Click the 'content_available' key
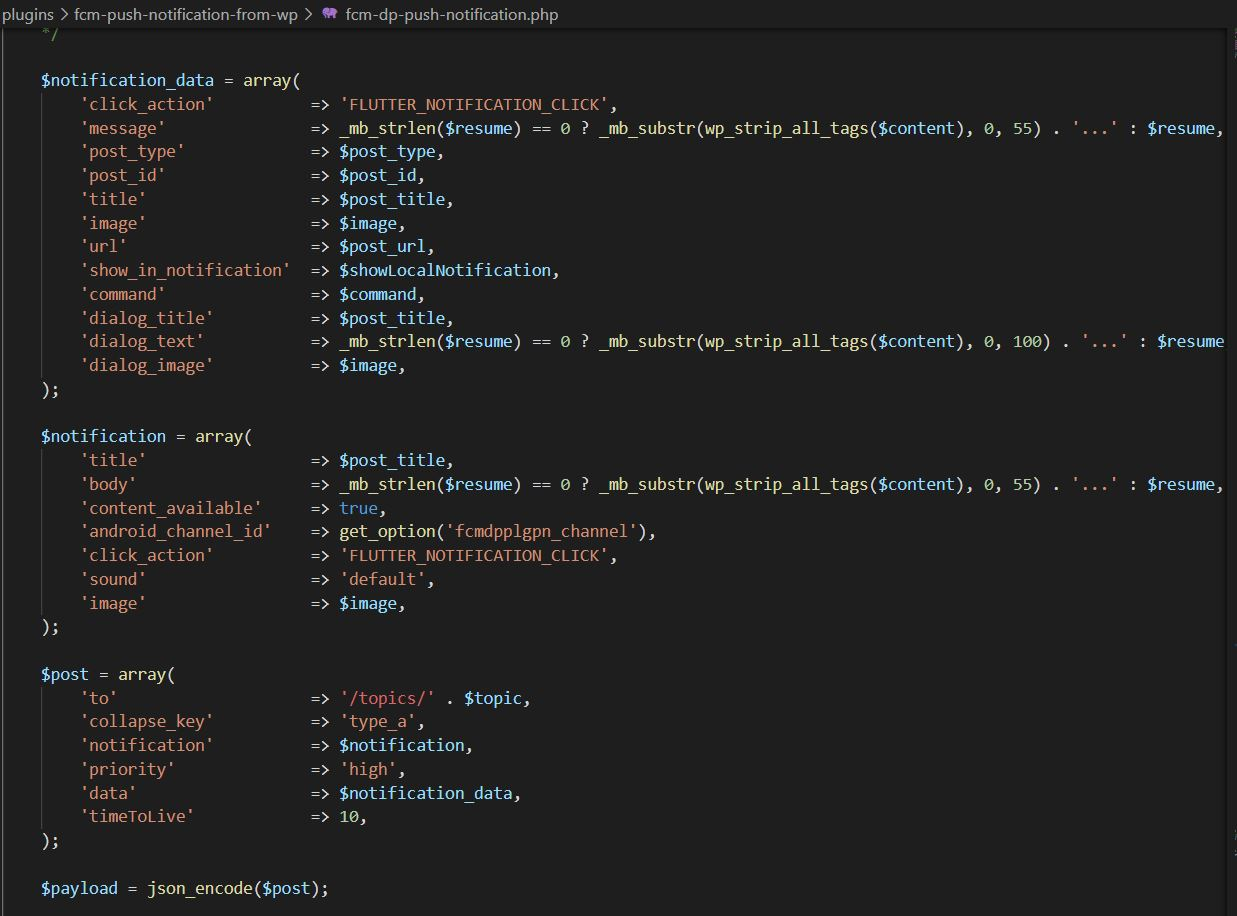This screenshot has width=1237, height=916. [171, 508]
